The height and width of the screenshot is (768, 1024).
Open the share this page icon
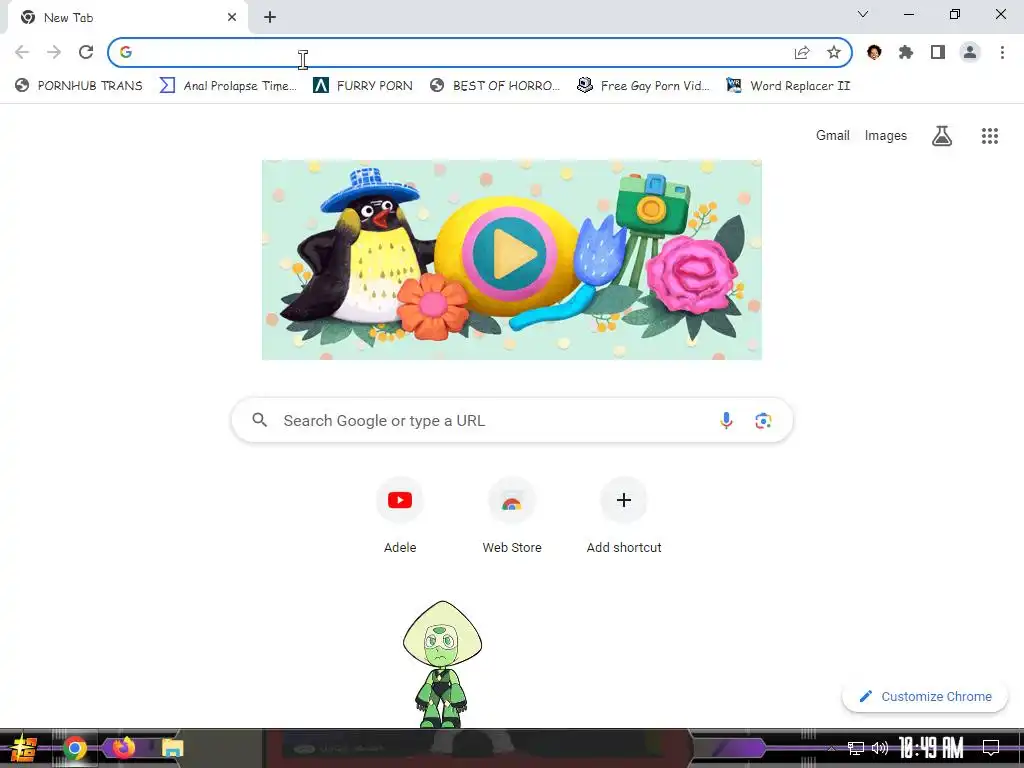[802, 52]
